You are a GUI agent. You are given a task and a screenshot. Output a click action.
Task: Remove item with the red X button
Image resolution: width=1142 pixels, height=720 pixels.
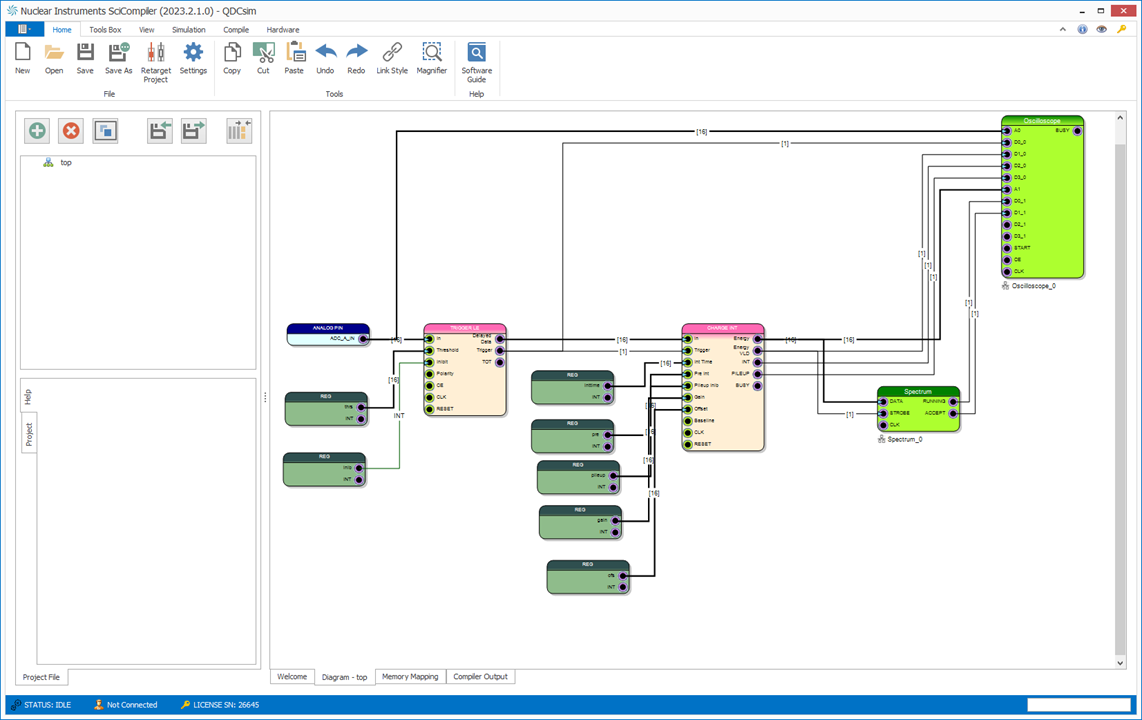click(71, 131)
